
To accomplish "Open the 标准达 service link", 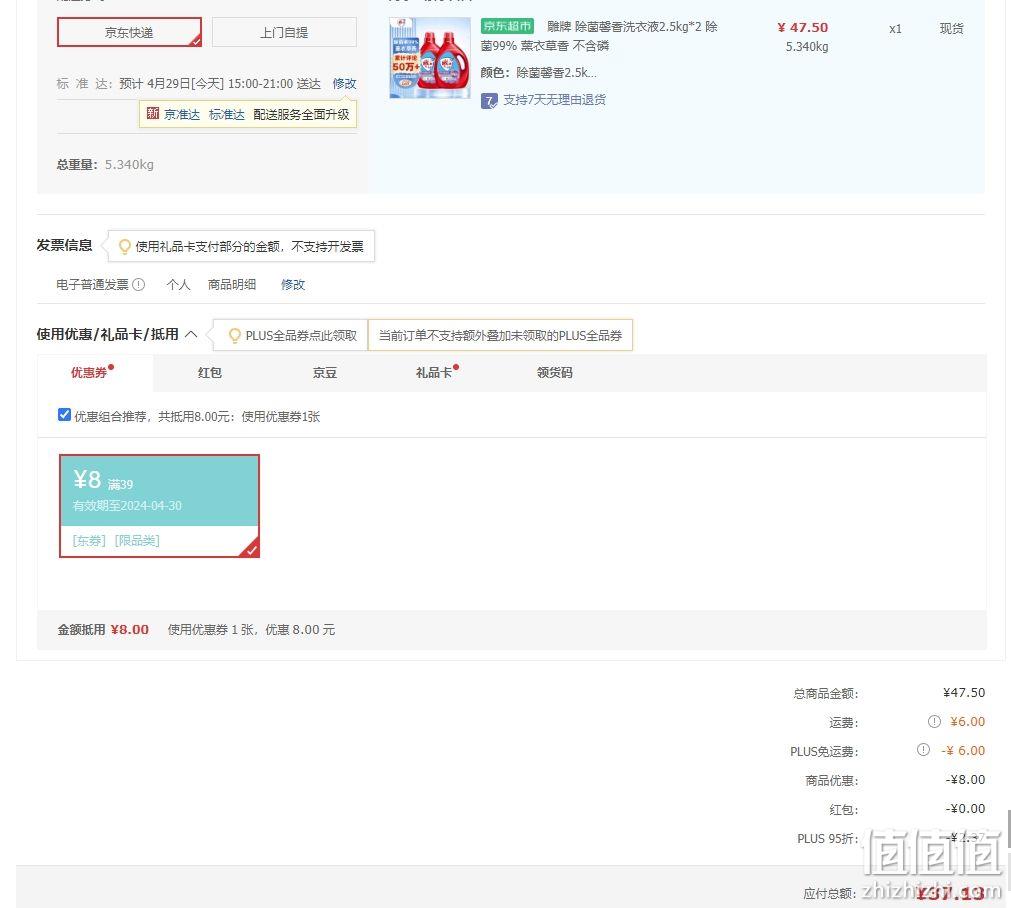I will [x=226, y=115].
